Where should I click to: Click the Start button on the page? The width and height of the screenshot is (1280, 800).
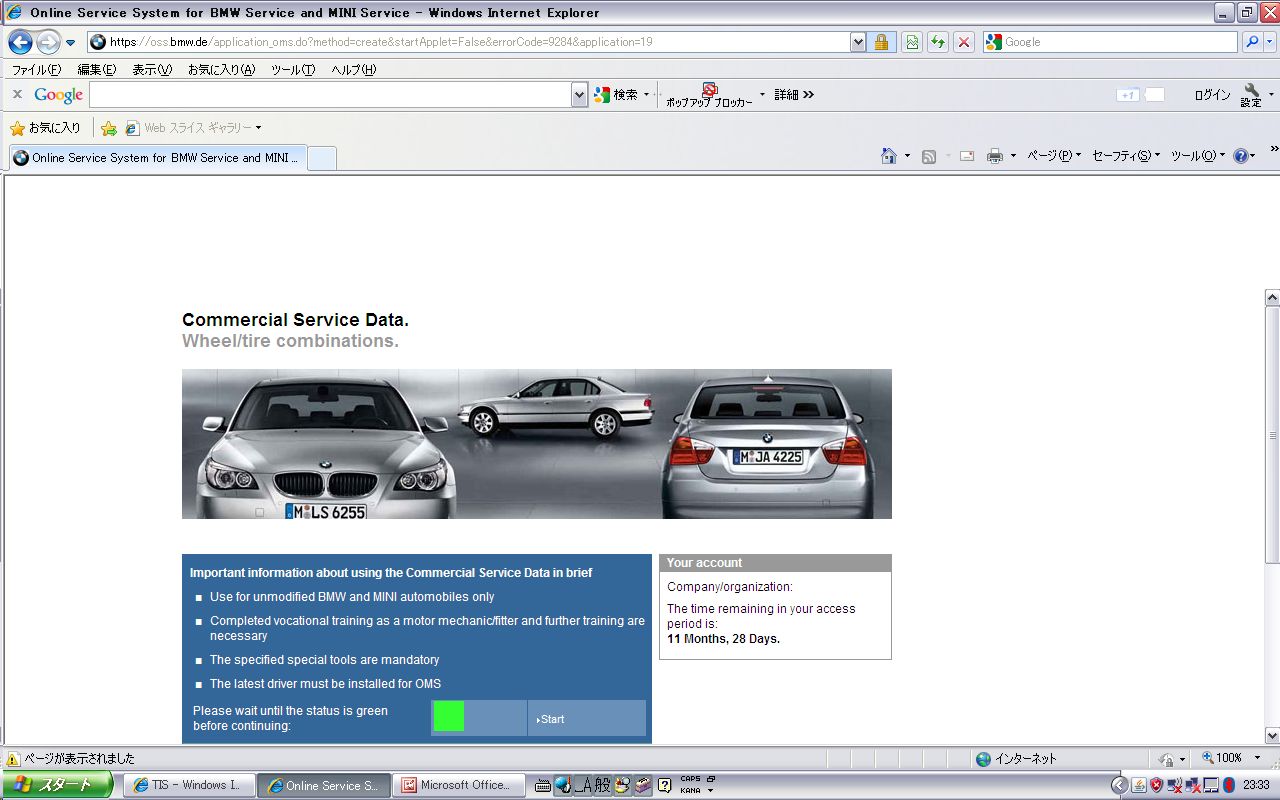(587, 719)
